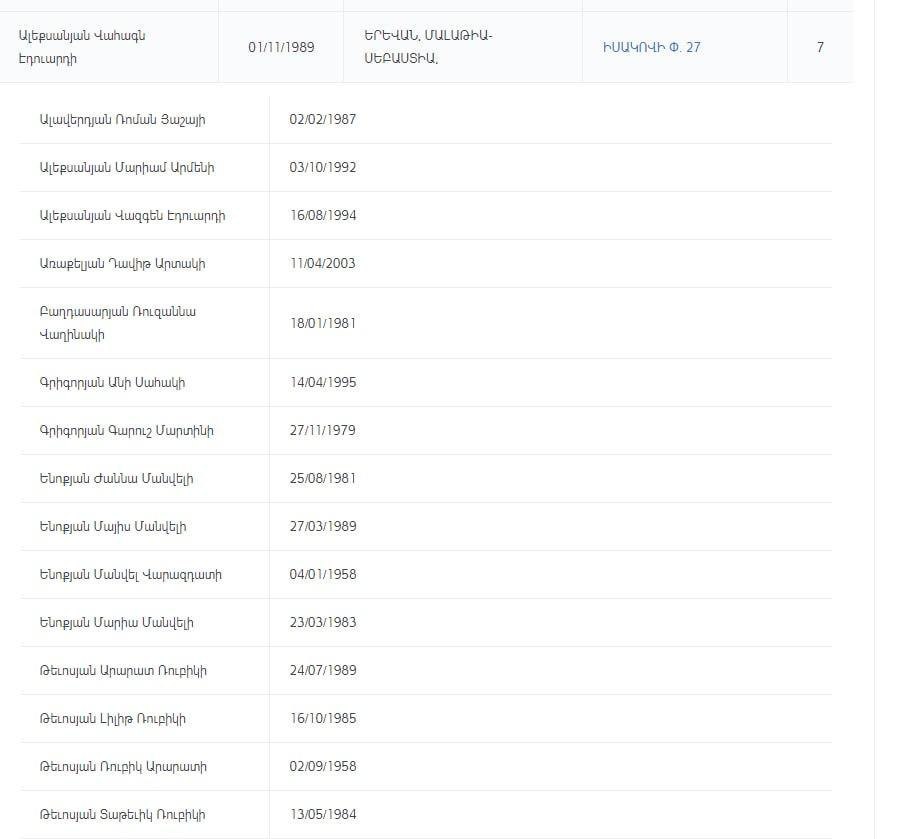Select the row Թեւոսյան Ռուբիկ Արարատի
The image size is (924, 839).
[x=426, y=767]
